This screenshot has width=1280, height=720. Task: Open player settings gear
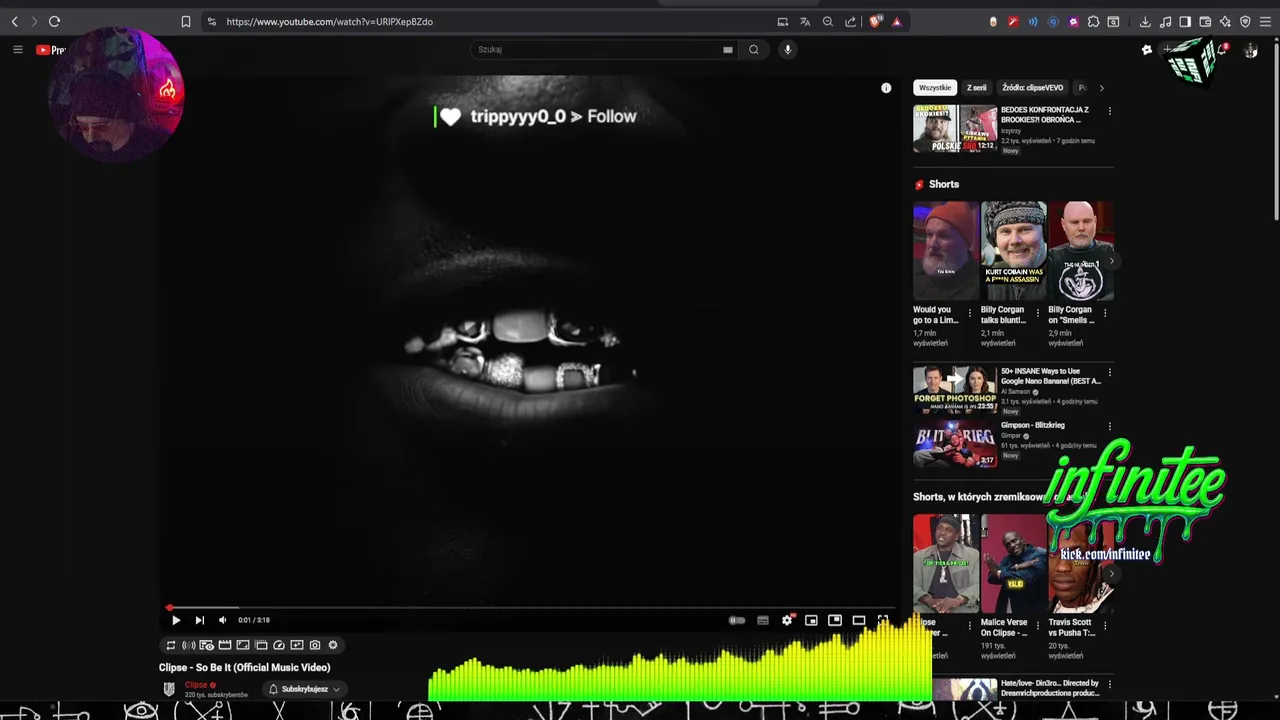point(787,620)
